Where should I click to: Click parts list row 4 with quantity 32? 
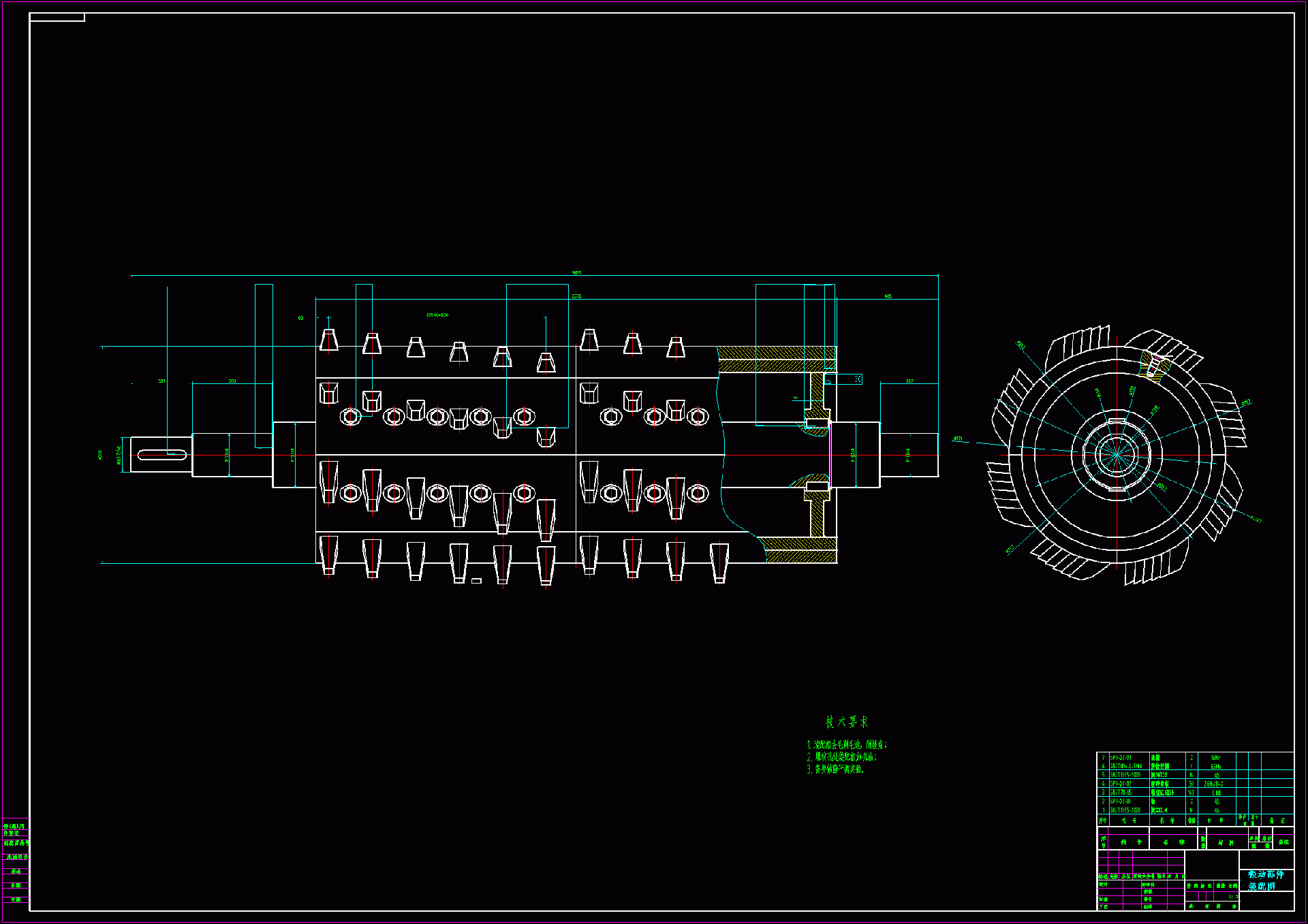pos(1192,784)
